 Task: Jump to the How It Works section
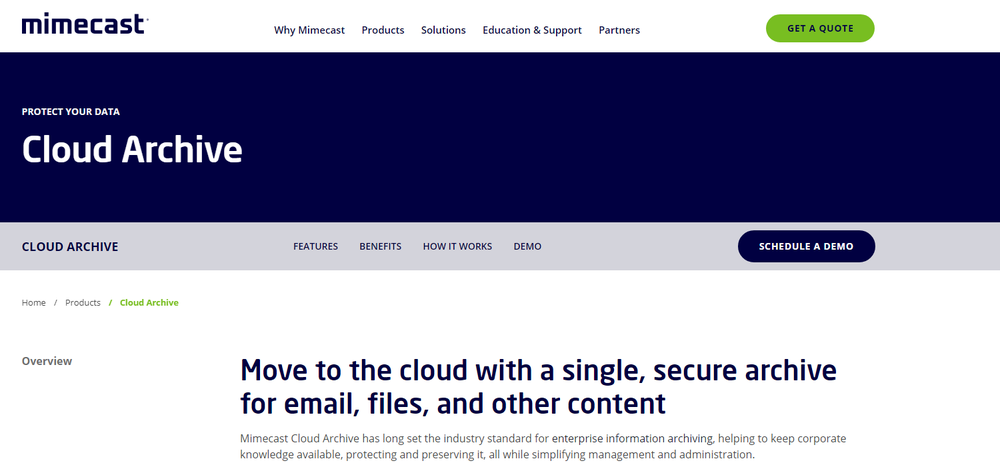click(457, 246)
